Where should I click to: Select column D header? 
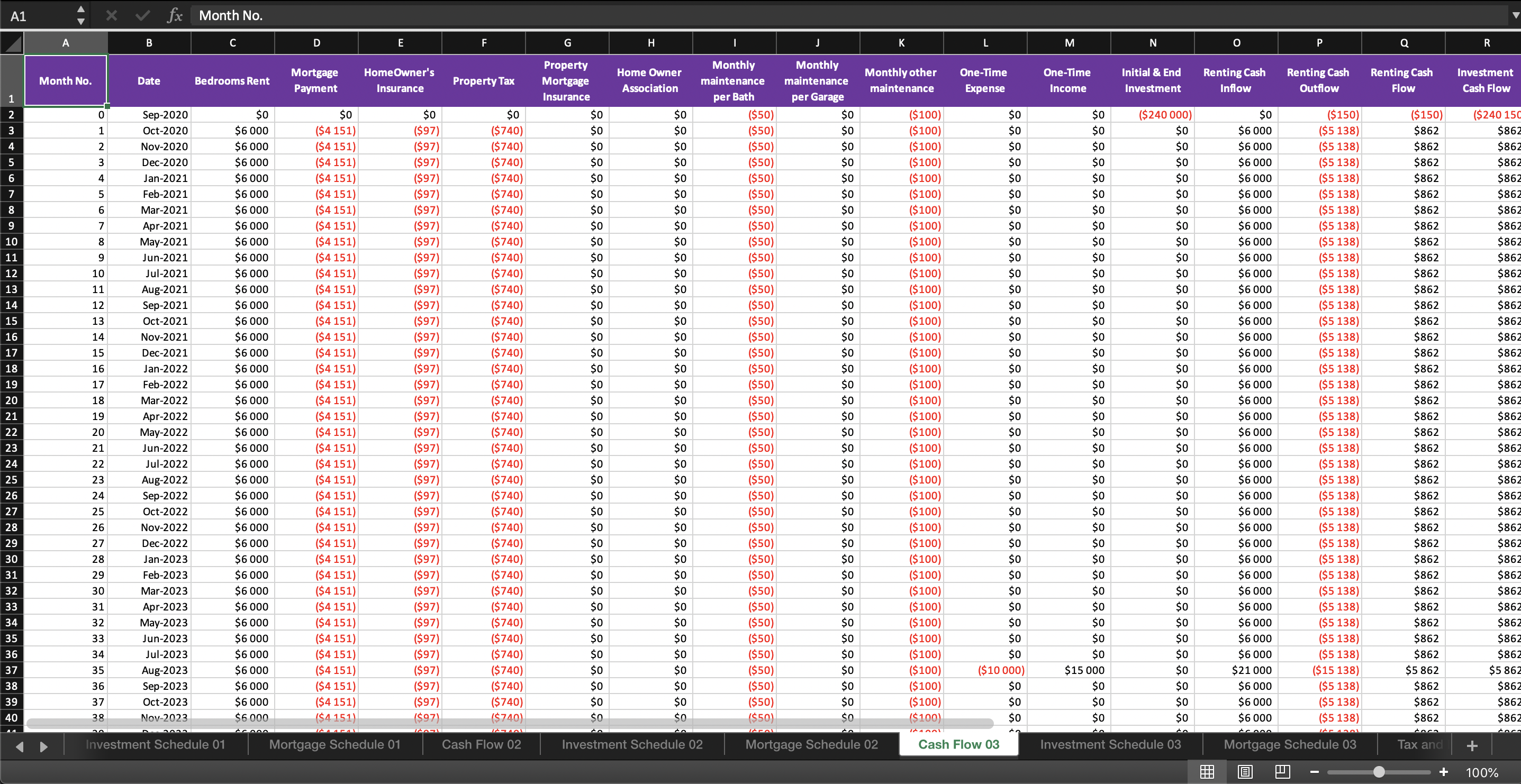(316, 43)
